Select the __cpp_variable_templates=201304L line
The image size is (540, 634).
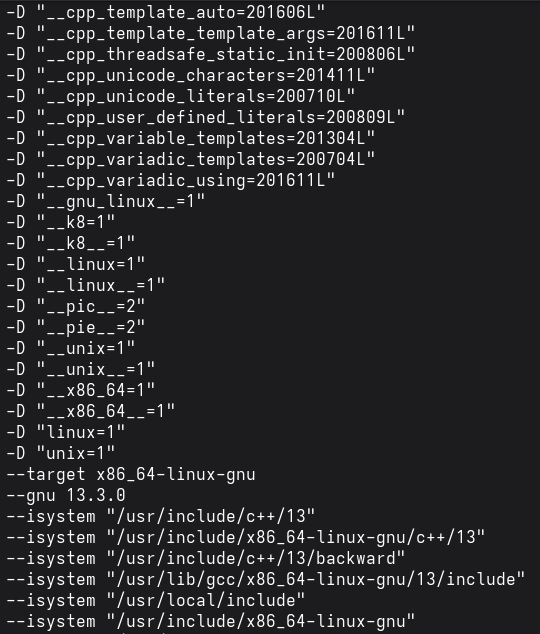pyautogui.click(x=191, y=139)
